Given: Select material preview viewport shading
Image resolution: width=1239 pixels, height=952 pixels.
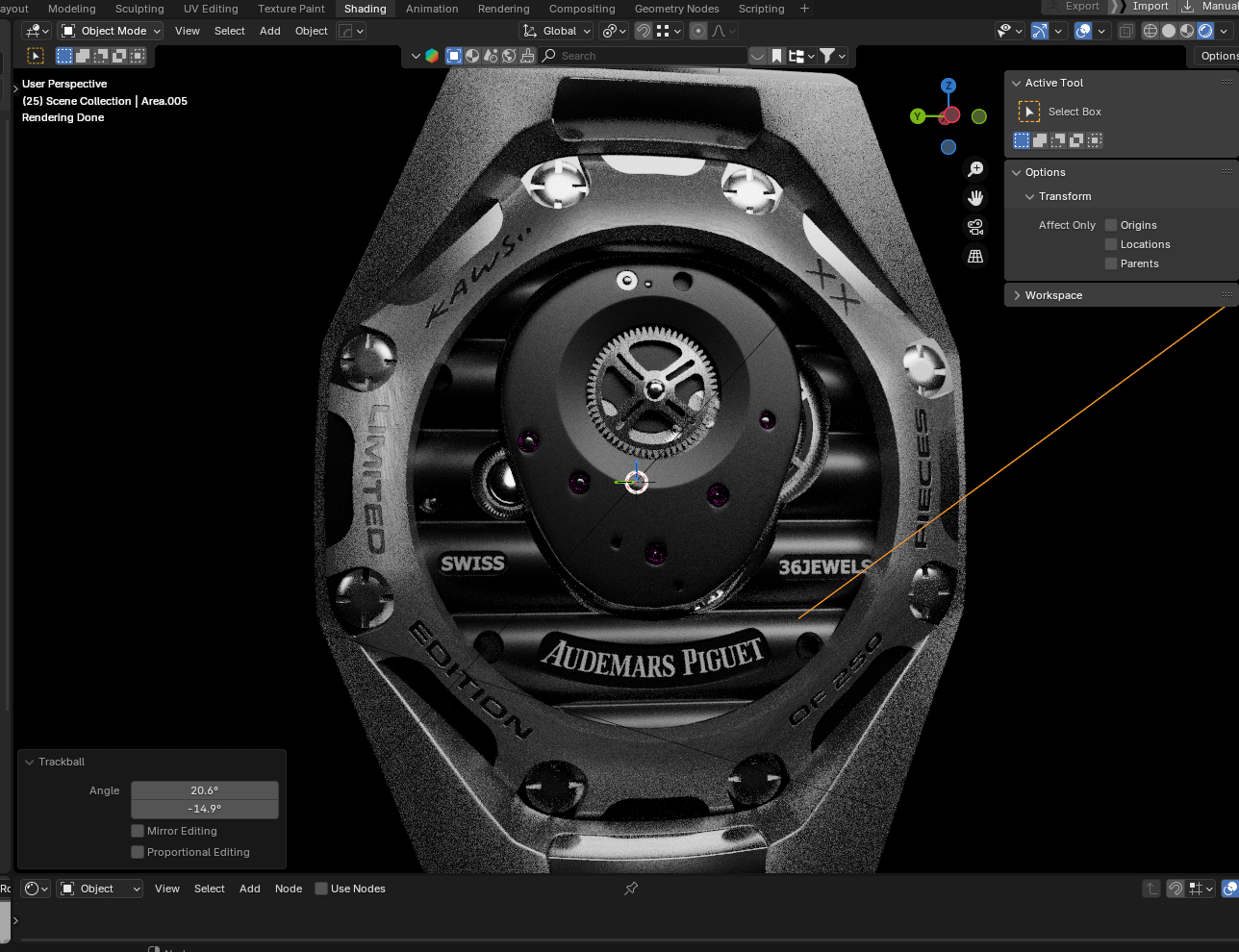Looking at the screenshot, I should (1187, 31).
